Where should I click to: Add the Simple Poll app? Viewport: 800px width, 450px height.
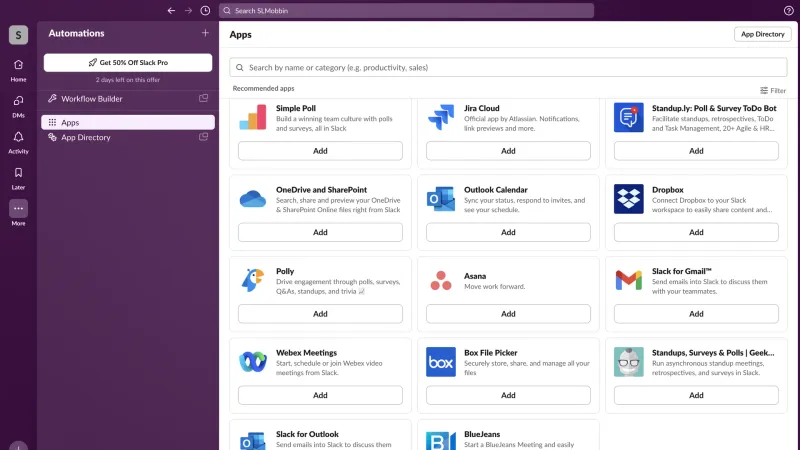click(x=320, y=151)
